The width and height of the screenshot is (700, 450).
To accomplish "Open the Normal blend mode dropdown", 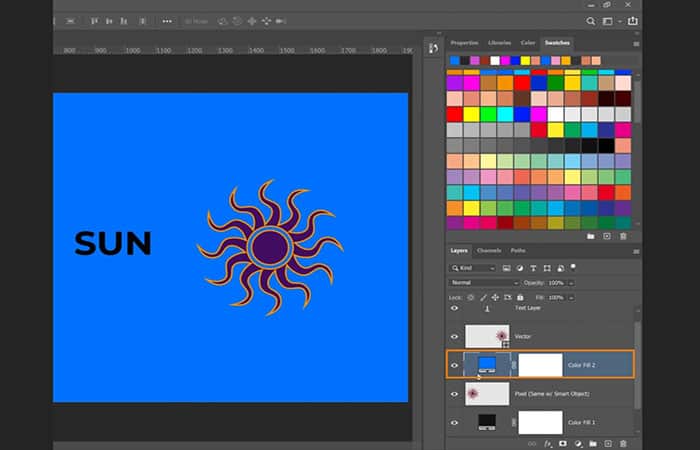I will (484, 283).
